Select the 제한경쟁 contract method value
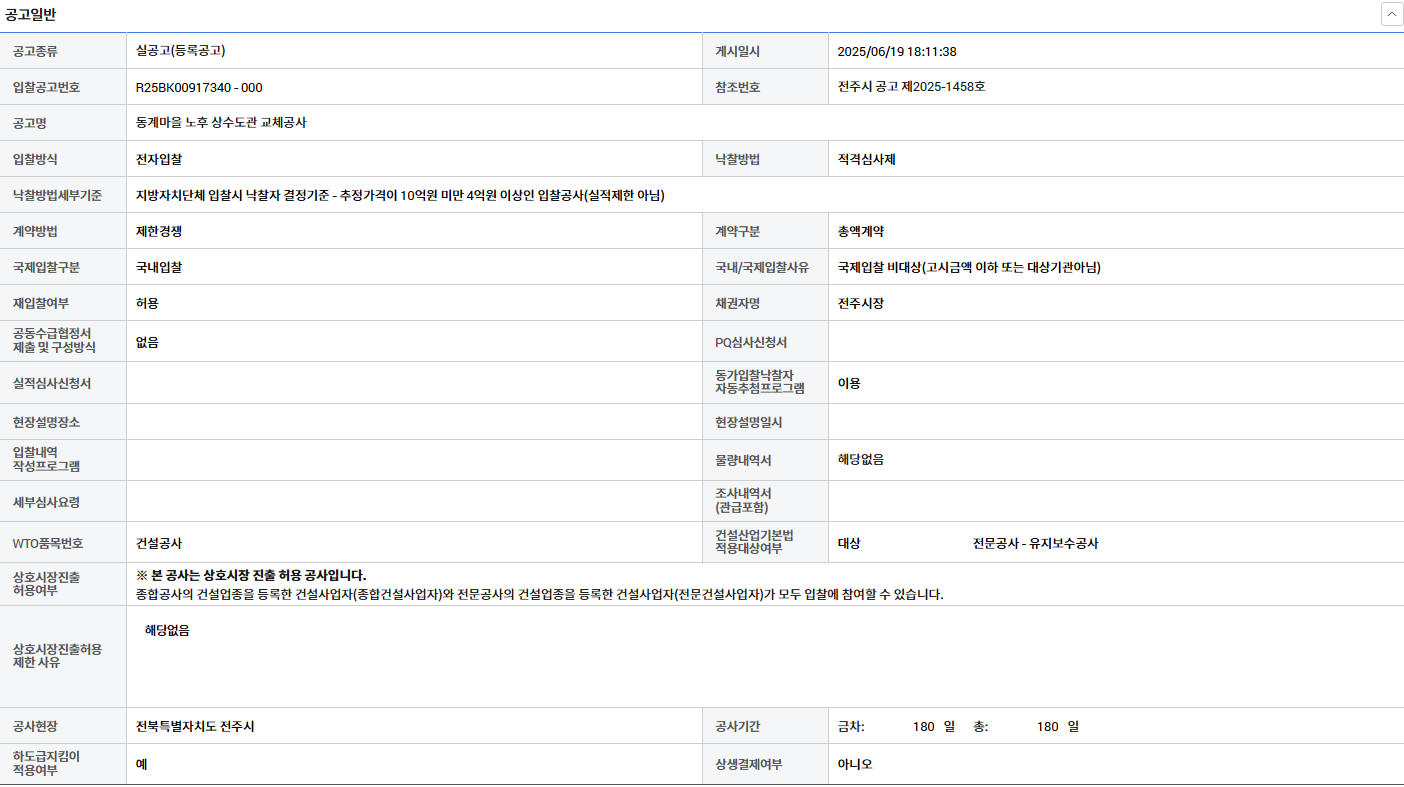Image resolution: width=1404 pixels, height=787 pixels. pyautogui.click(x=159, y=231)
